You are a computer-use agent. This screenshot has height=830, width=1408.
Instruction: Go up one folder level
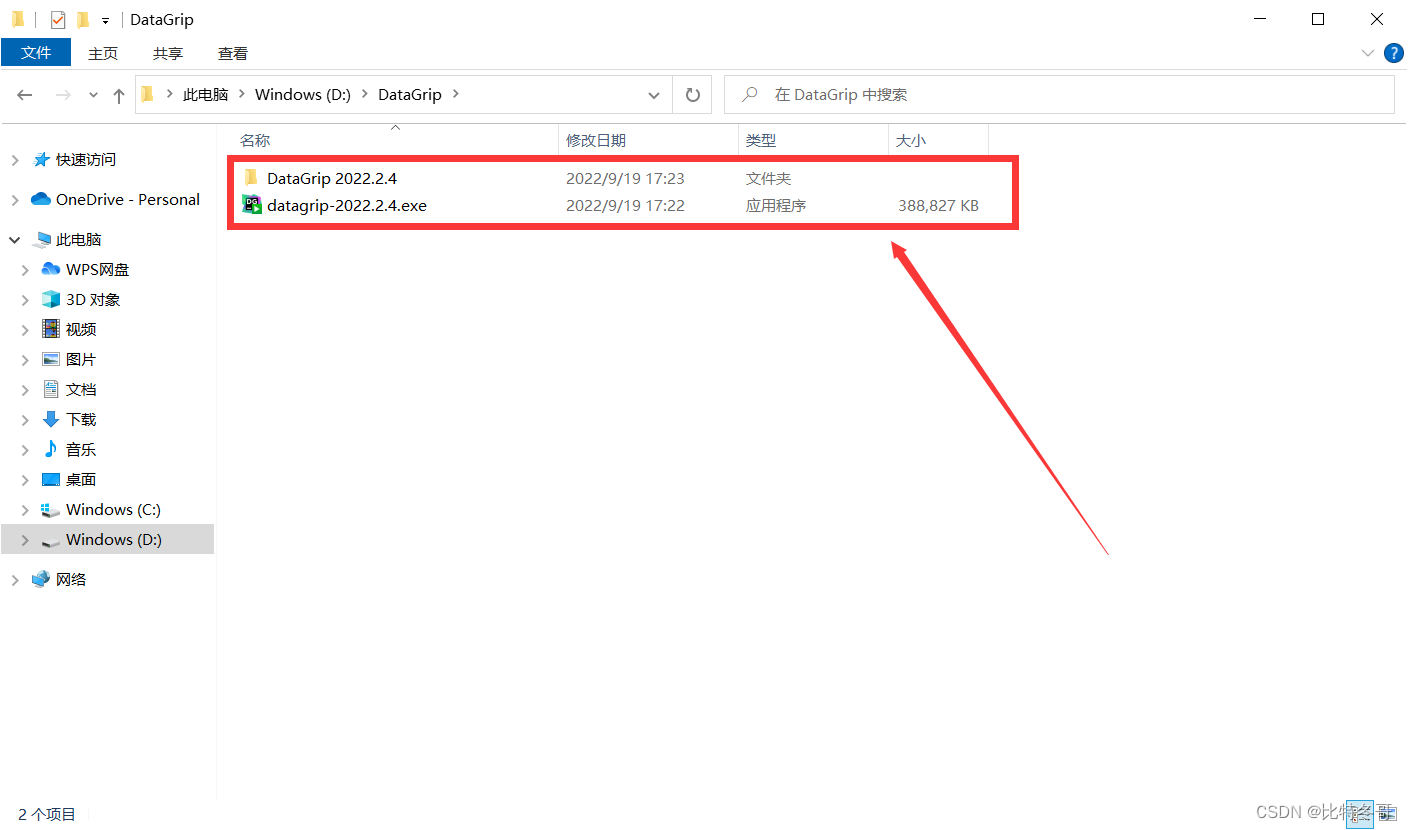(x=119, y=95)
